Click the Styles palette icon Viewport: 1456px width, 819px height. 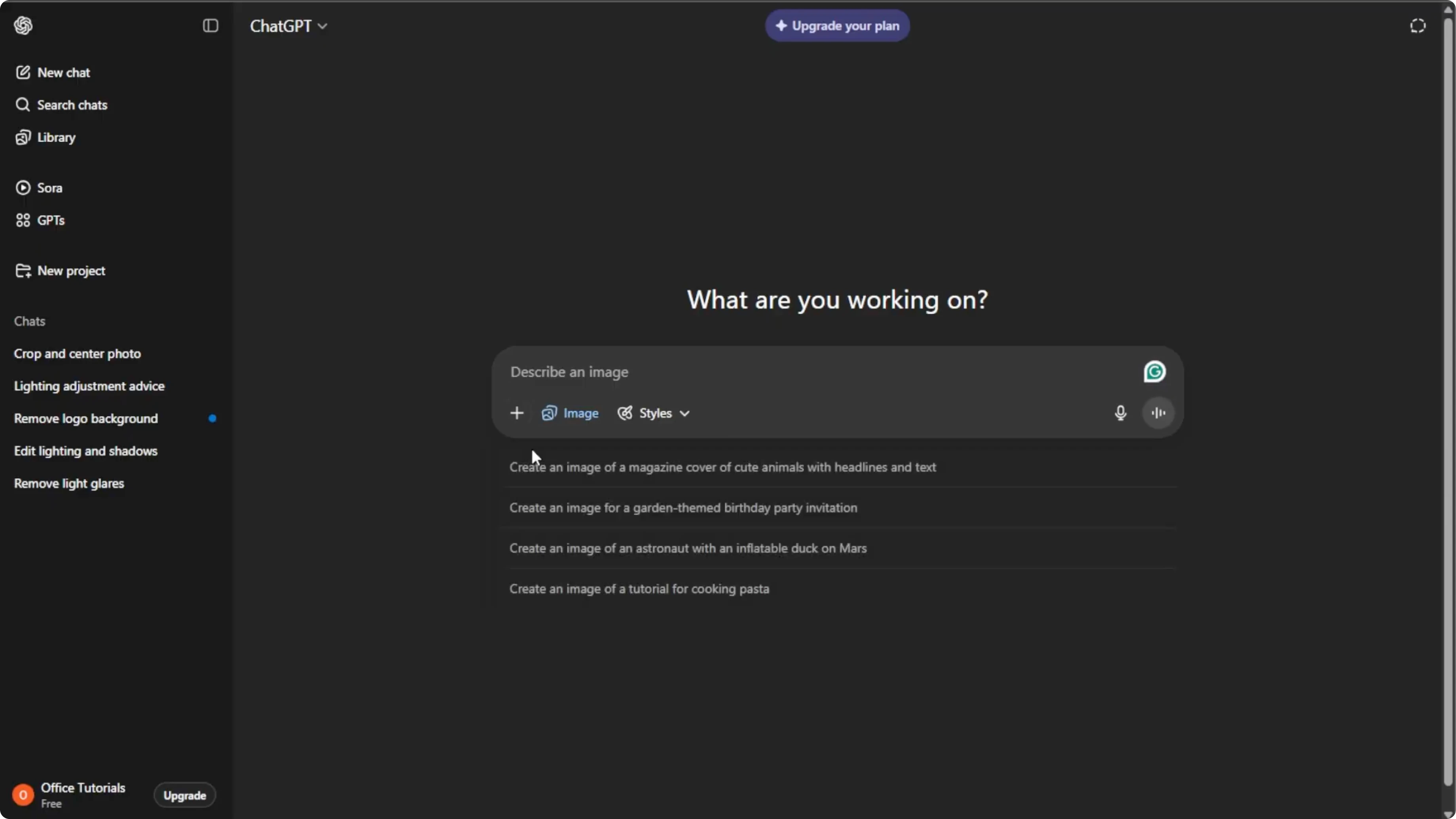(x=625, y=413)
